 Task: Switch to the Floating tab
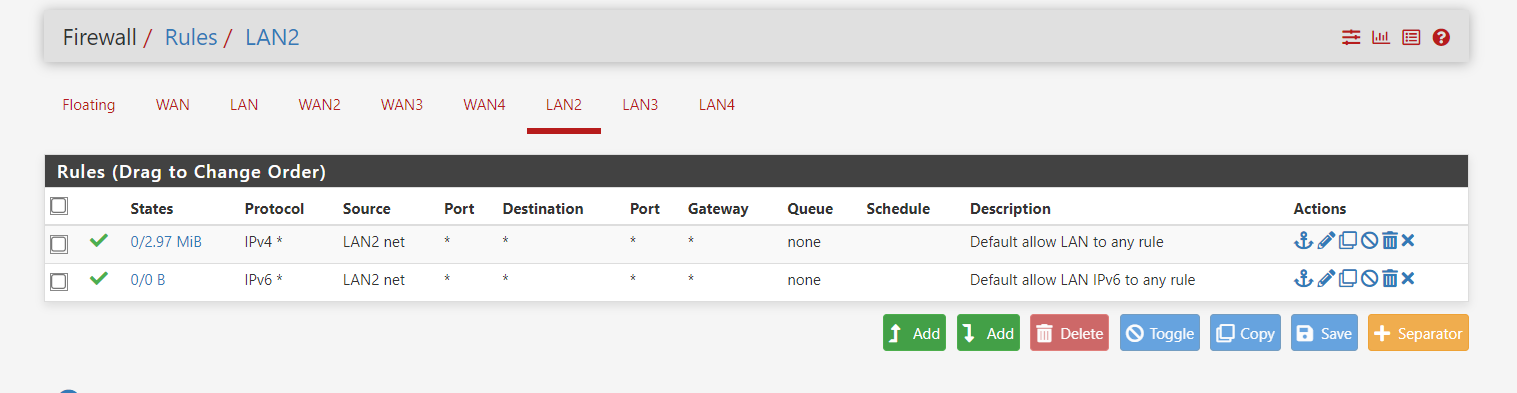[89, 104]
